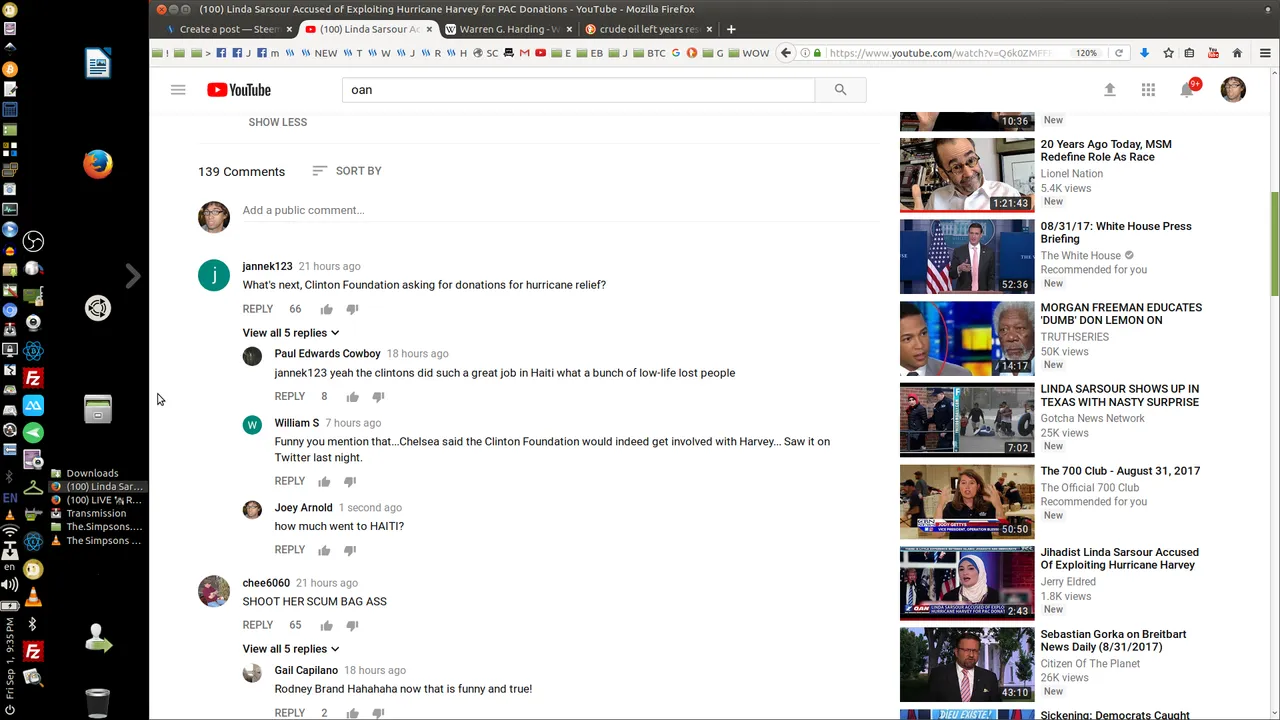Play Morgan Freeman Educates Don Lemon thumbnail
This screenshot has width=1280, height=720.
click(967, 339)
